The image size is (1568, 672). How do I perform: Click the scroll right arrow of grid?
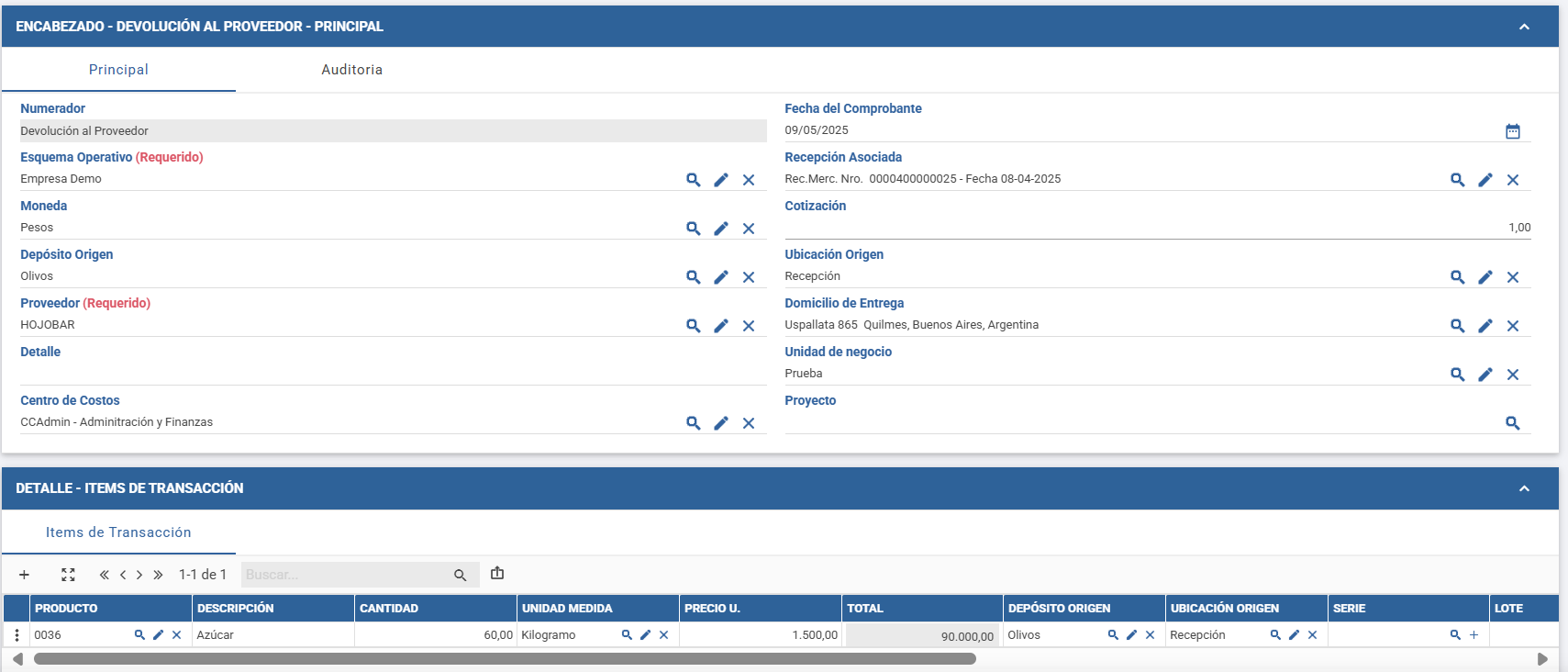1542,659
